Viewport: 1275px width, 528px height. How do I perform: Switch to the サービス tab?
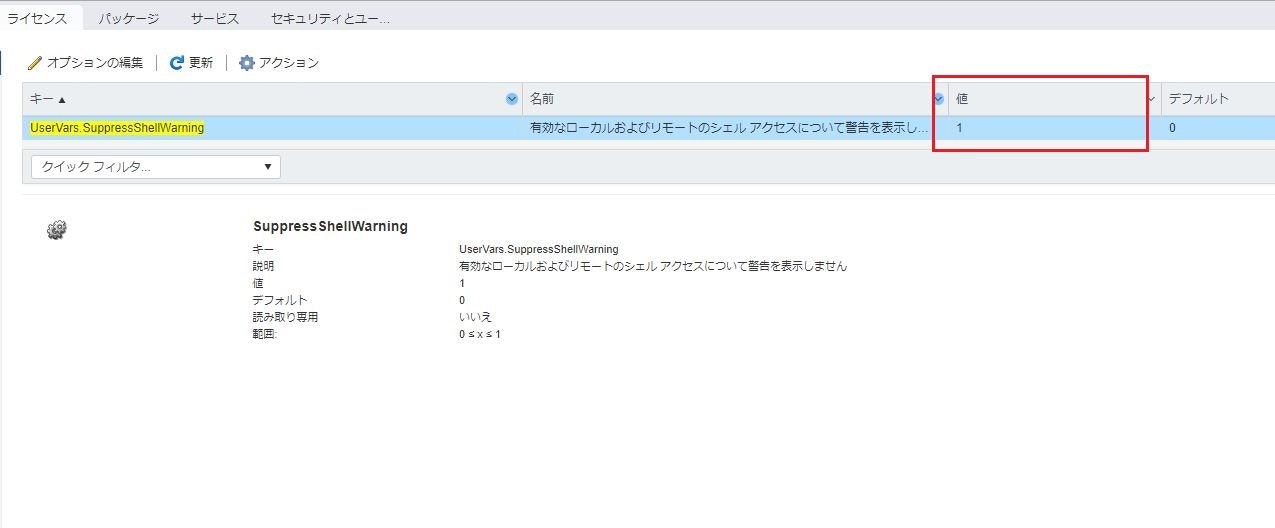click(215, 18)
